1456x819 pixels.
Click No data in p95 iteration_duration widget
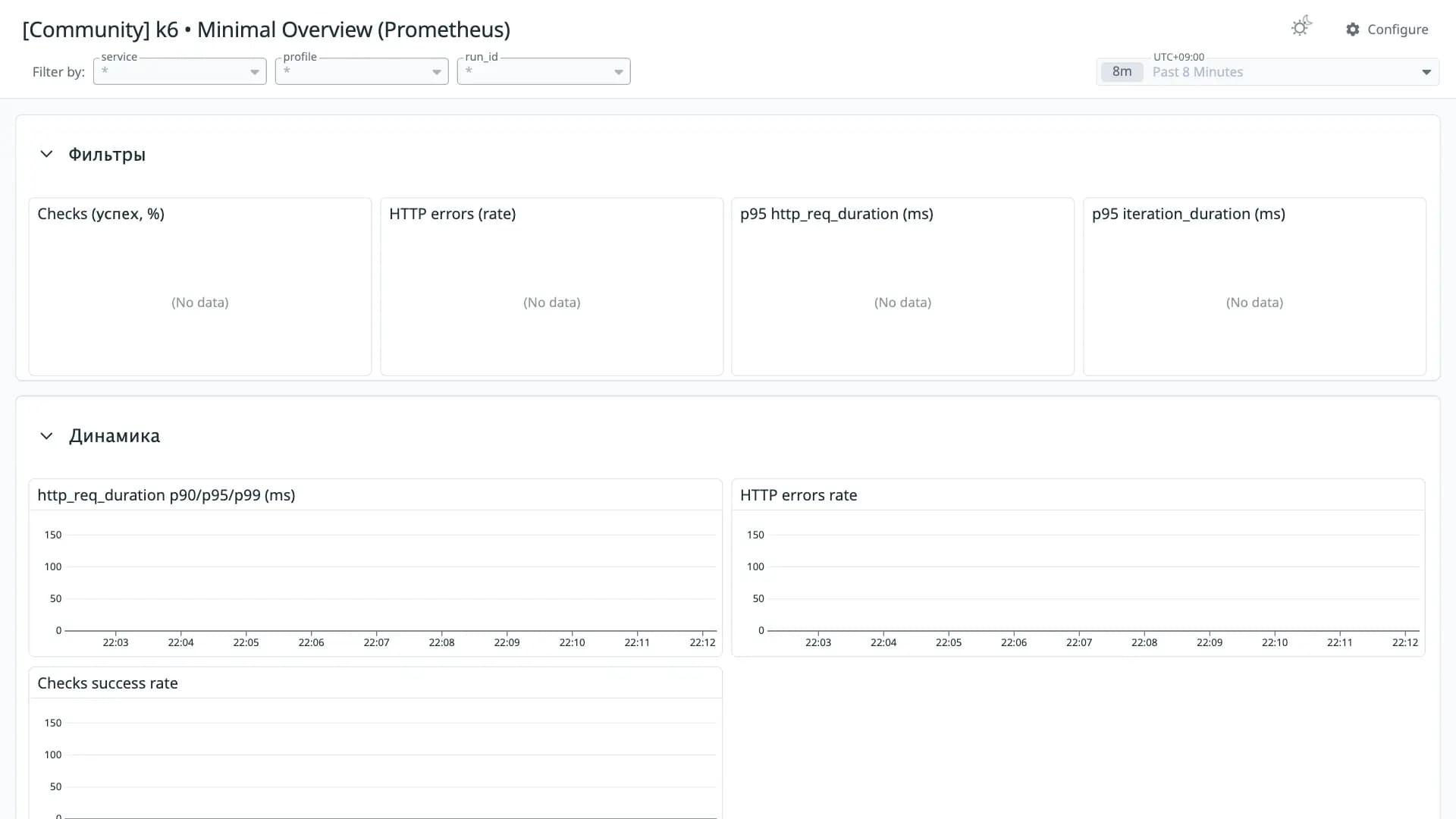pos(1254,303)
